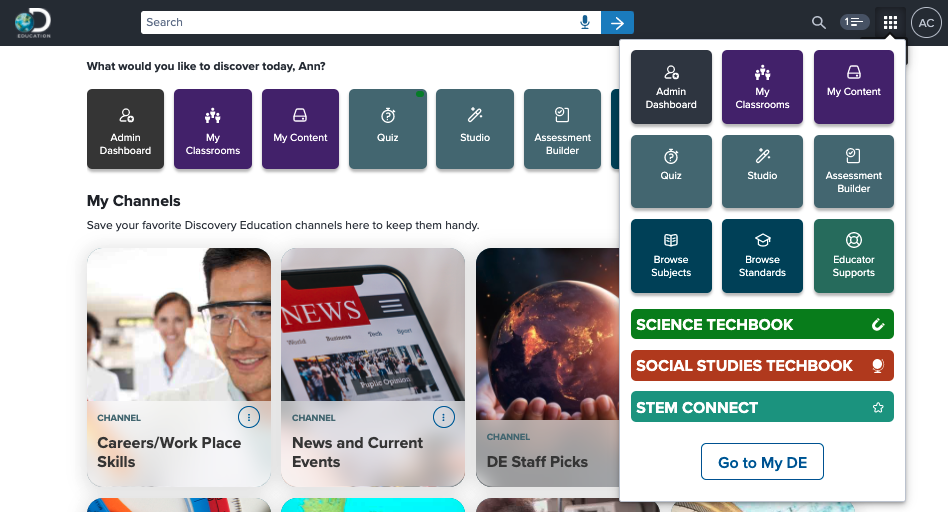Open the AC user profile avatar
Image resolution: width=948 pixels, height=512 pixels.
[x=926, y=23]
